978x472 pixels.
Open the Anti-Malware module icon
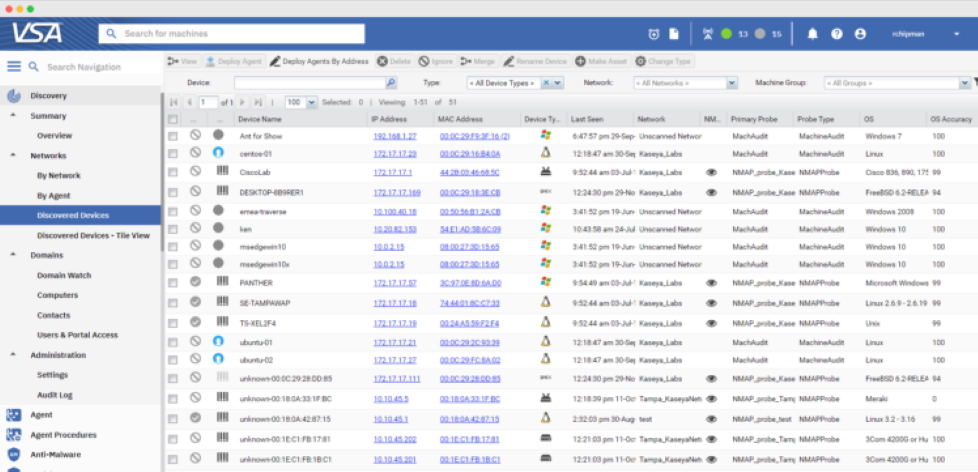pyautogui.click(x=14, y=454)
